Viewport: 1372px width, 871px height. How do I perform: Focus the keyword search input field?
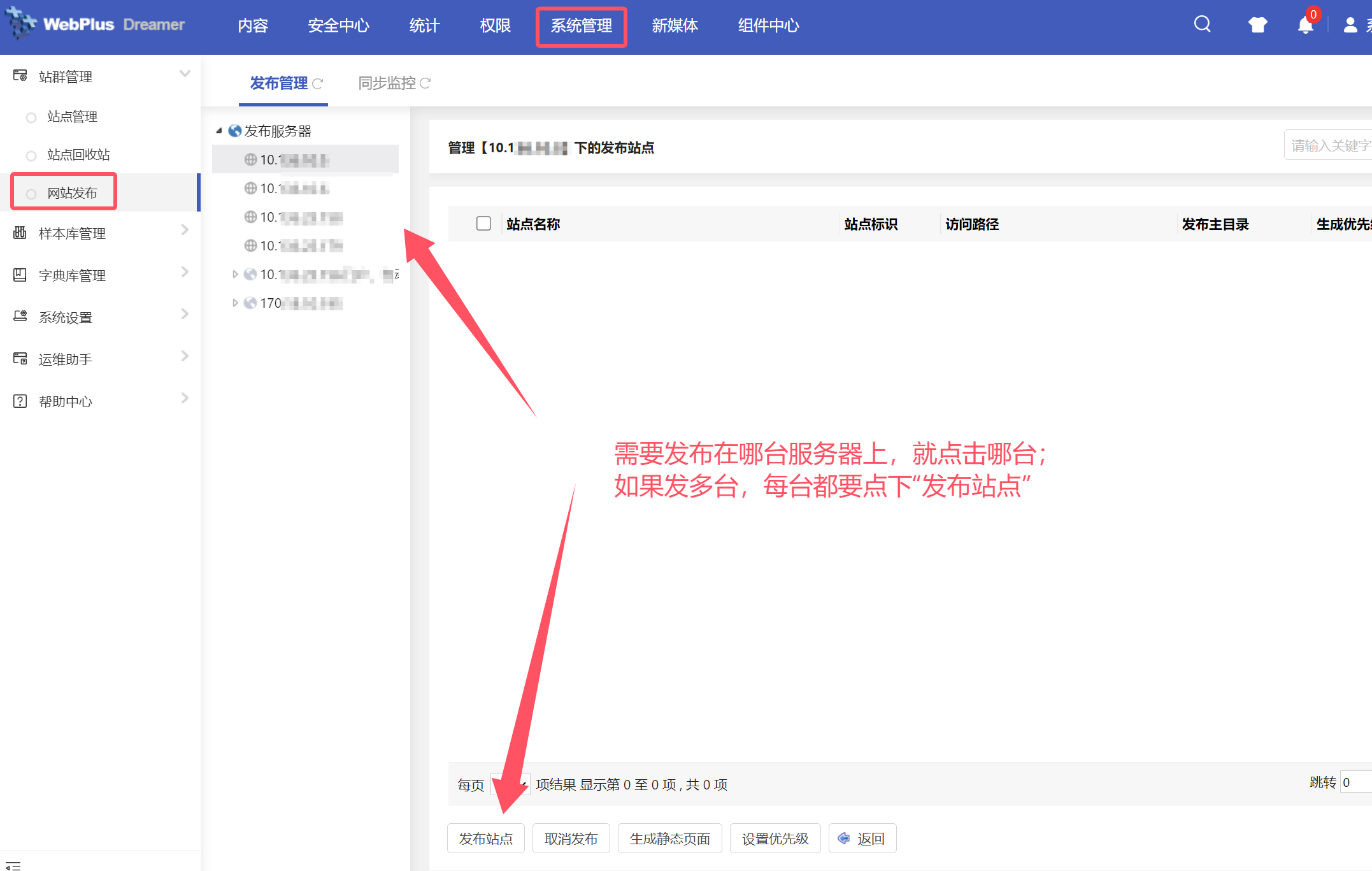tap(1328, 146)
